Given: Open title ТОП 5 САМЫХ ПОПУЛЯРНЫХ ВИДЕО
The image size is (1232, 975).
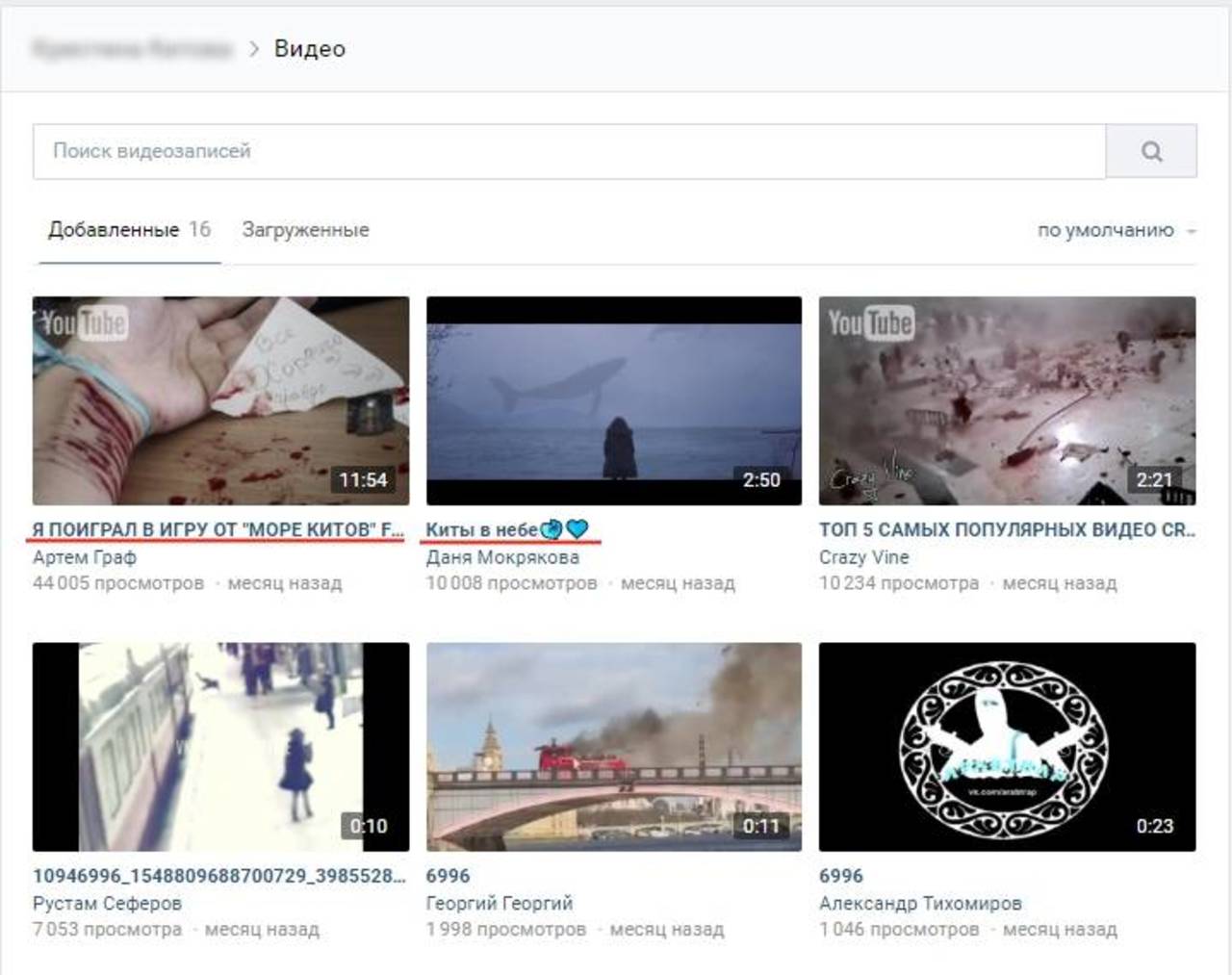Looking at the screenshot, I should point(1007,529).
